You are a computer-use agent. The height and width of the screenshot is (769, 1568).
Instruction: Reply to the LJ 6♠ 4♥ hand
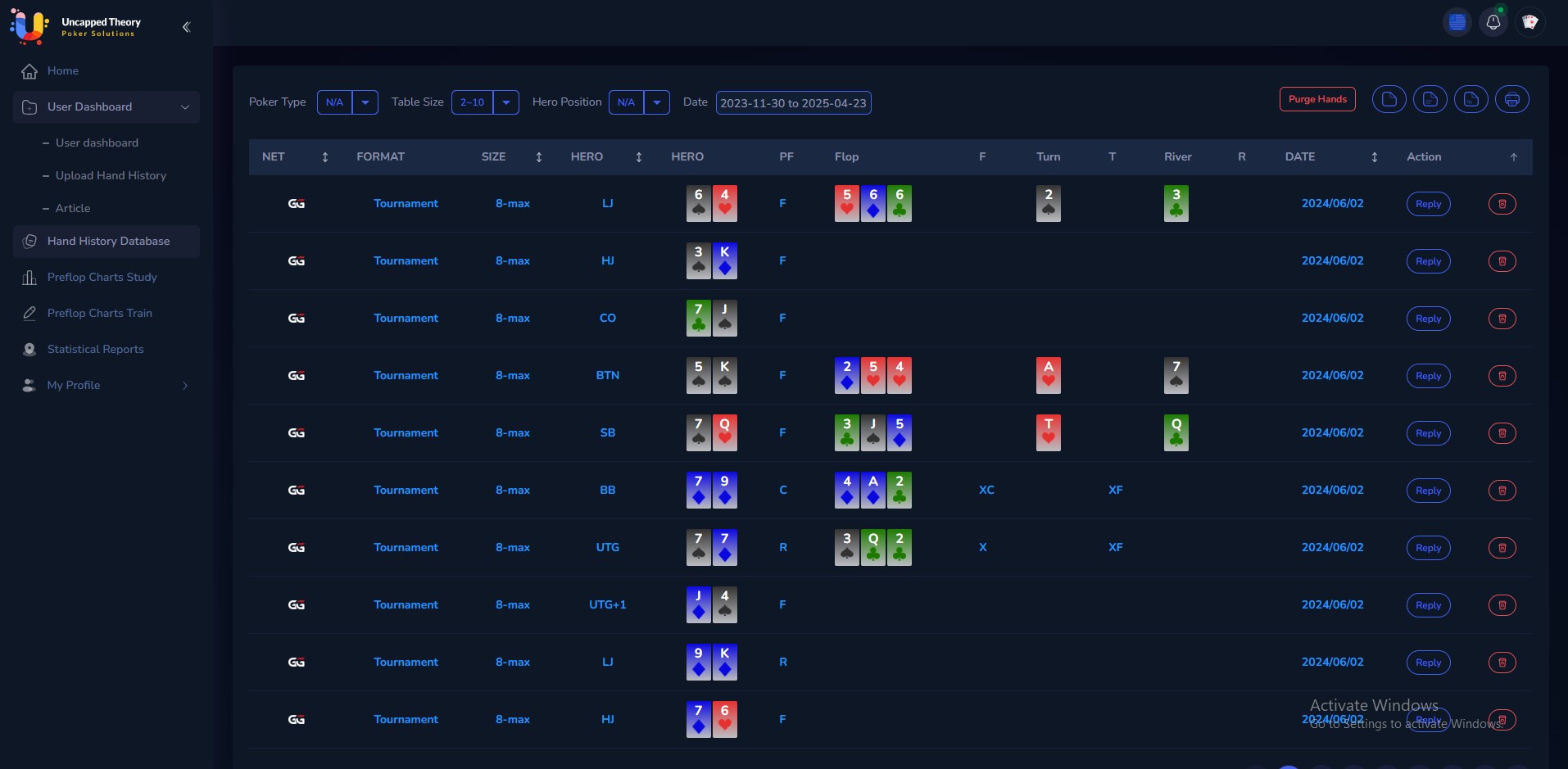[1428, 204]
